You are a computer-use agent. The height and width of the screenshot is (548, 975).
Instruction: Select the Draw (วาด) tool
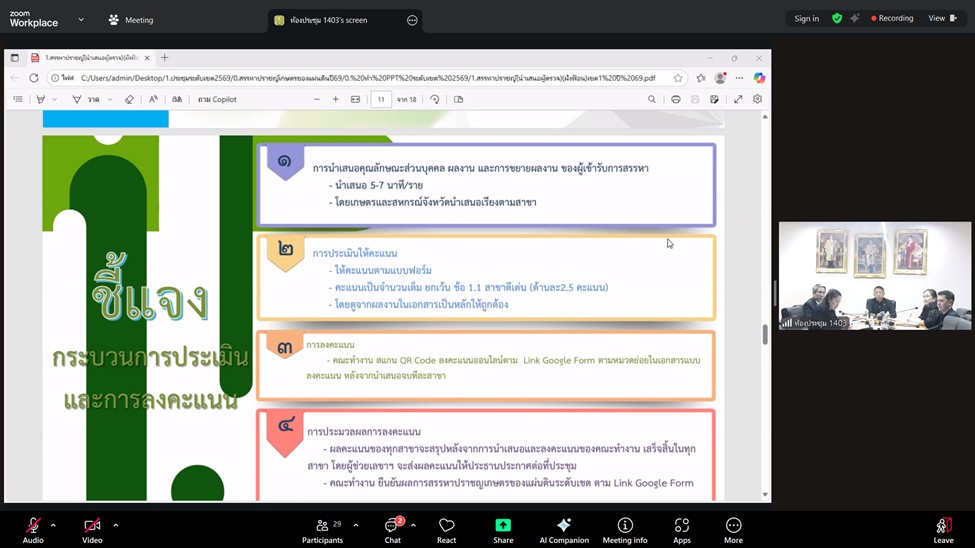tap(86, 99)
